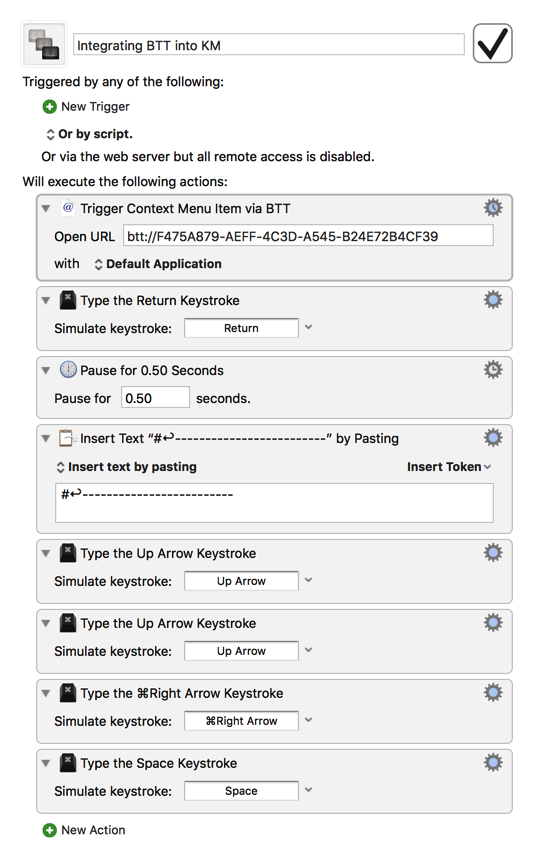Image resolution: width=534 pixels, height=858 pixels.
Task: Open gear menu for Trigger Context Menu action
Action: coord(493,208)
